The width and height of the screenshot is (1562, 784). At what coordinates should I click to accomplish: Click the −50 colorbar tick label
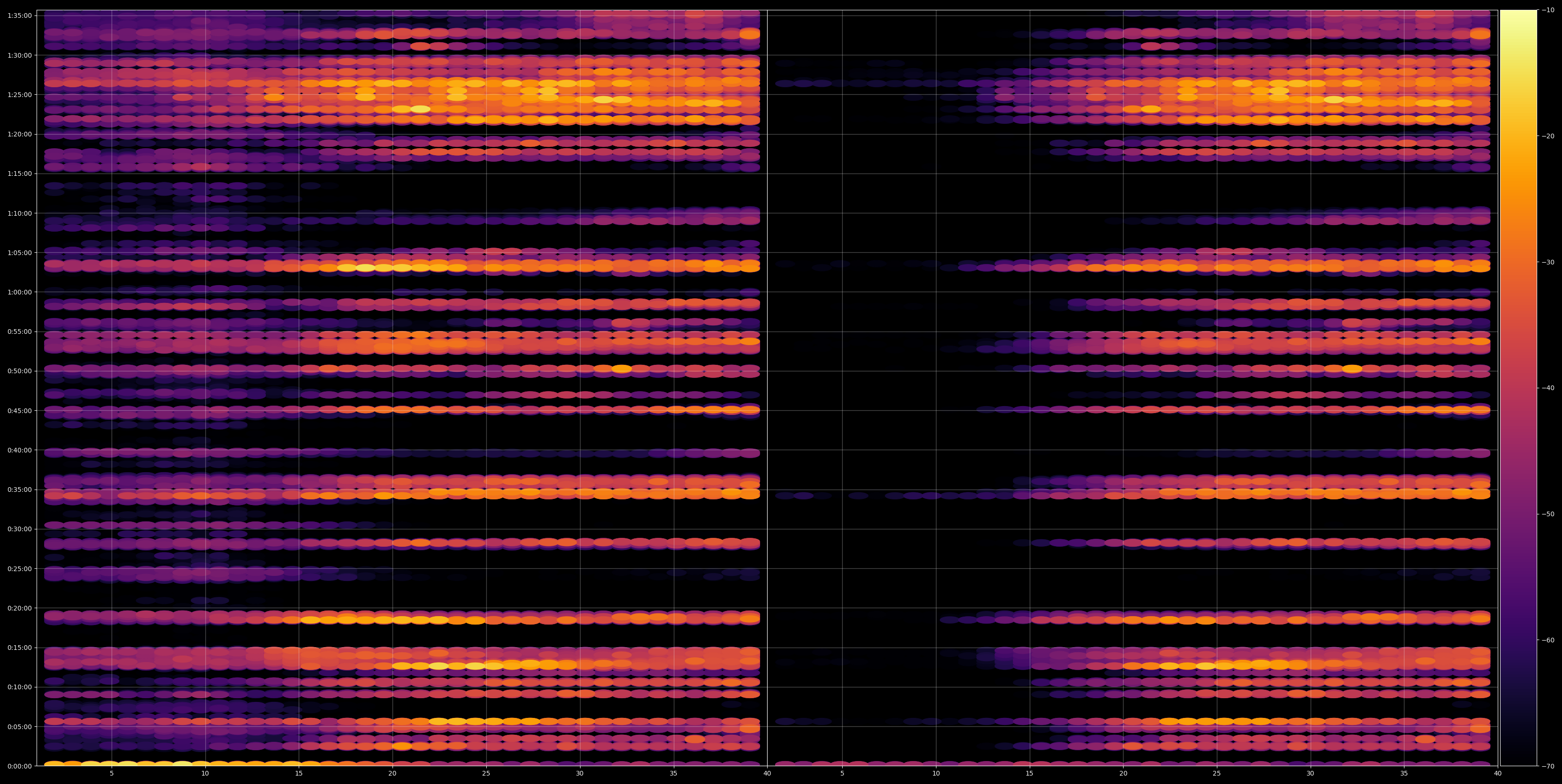click(1548, 514)
